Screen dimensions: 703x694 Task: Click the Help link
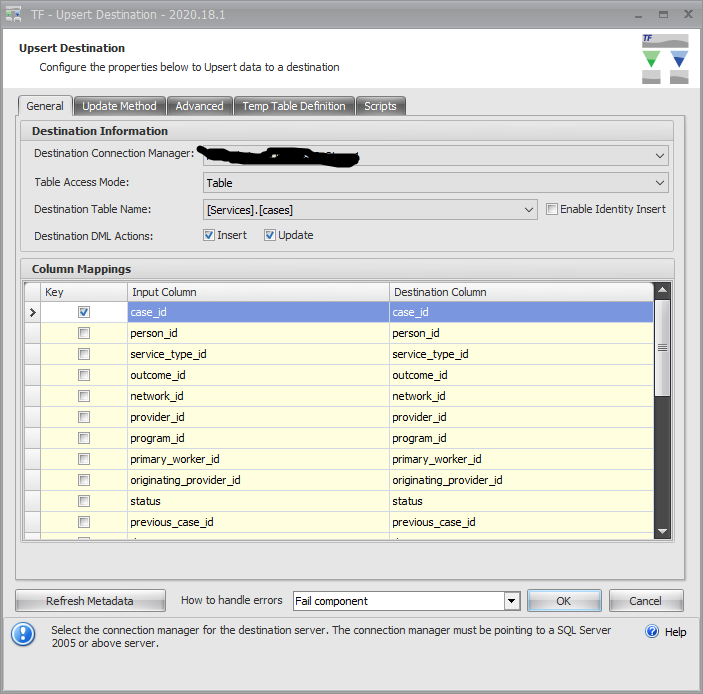[675, 632]
